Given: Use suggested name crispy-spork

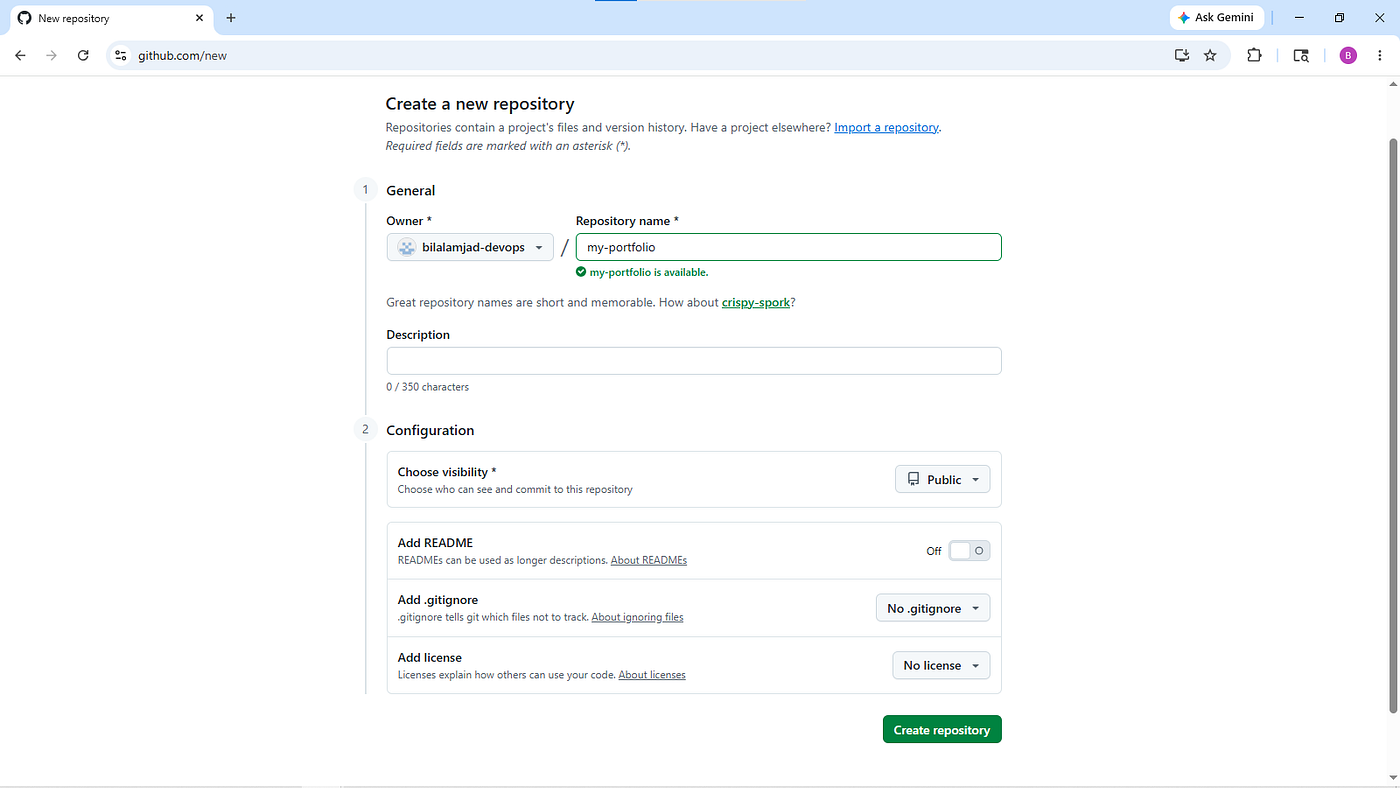Looking at the screenshot, I should 755,302.
